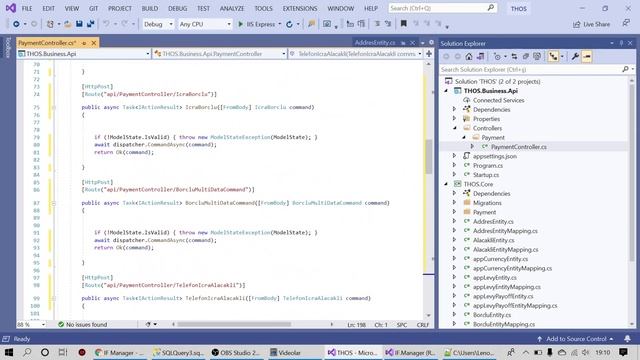Save the current file with the floppy icon
This screenshot has height=360, width=640.
(x=79, y=24)
